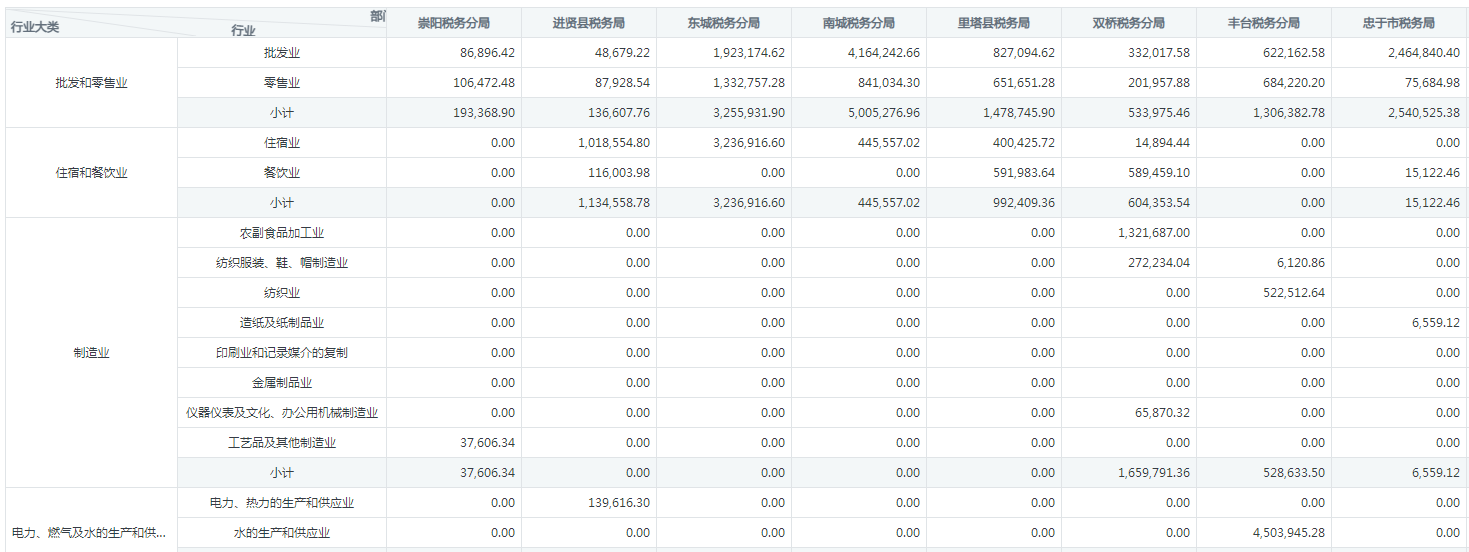
Task: Select the 进贤县税务局 column header
Action: 588,23
